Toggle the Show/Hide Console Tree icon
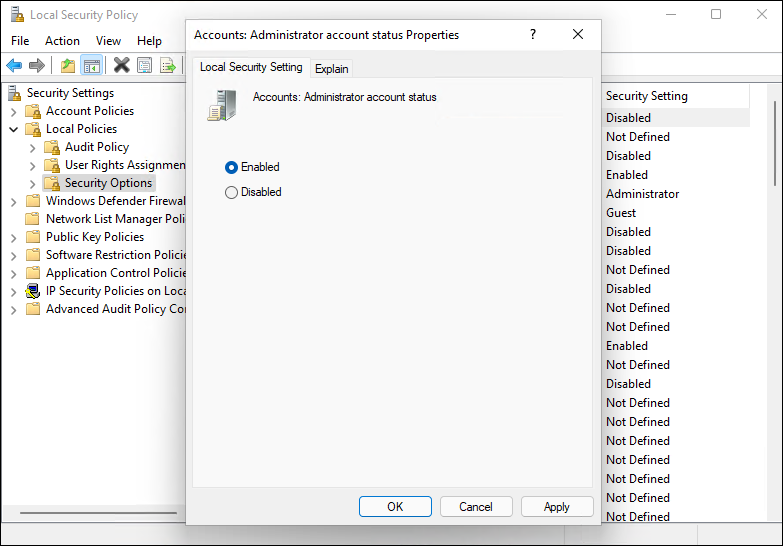Screen dimensions: 783x546 92,65
